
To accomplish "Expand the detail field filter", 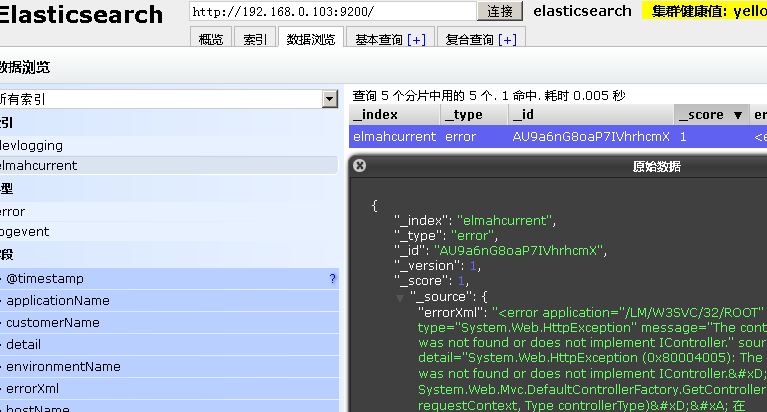I will [x=169, y=344].
